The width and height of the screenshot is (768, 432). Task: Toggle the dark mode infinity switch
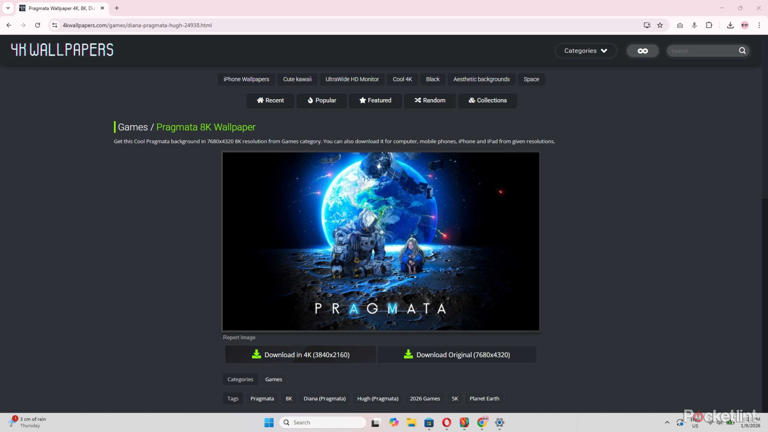pos(642,50)
